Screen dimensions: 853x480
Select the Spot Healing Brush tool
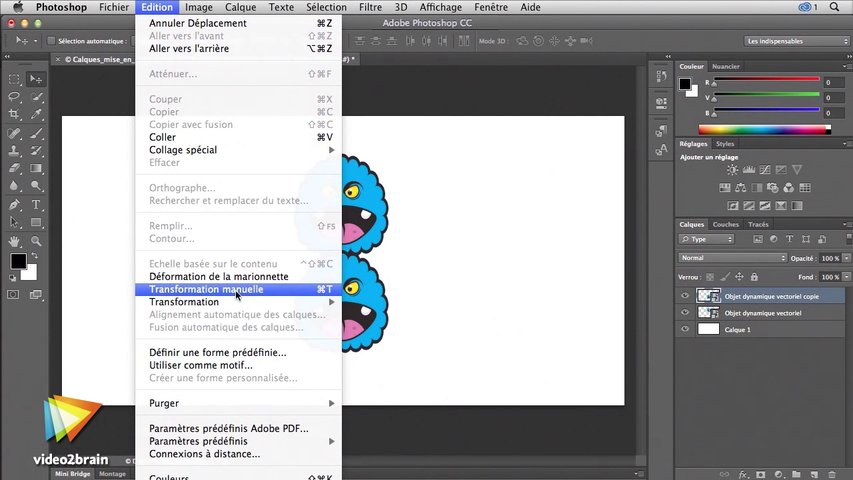point(14,133)
